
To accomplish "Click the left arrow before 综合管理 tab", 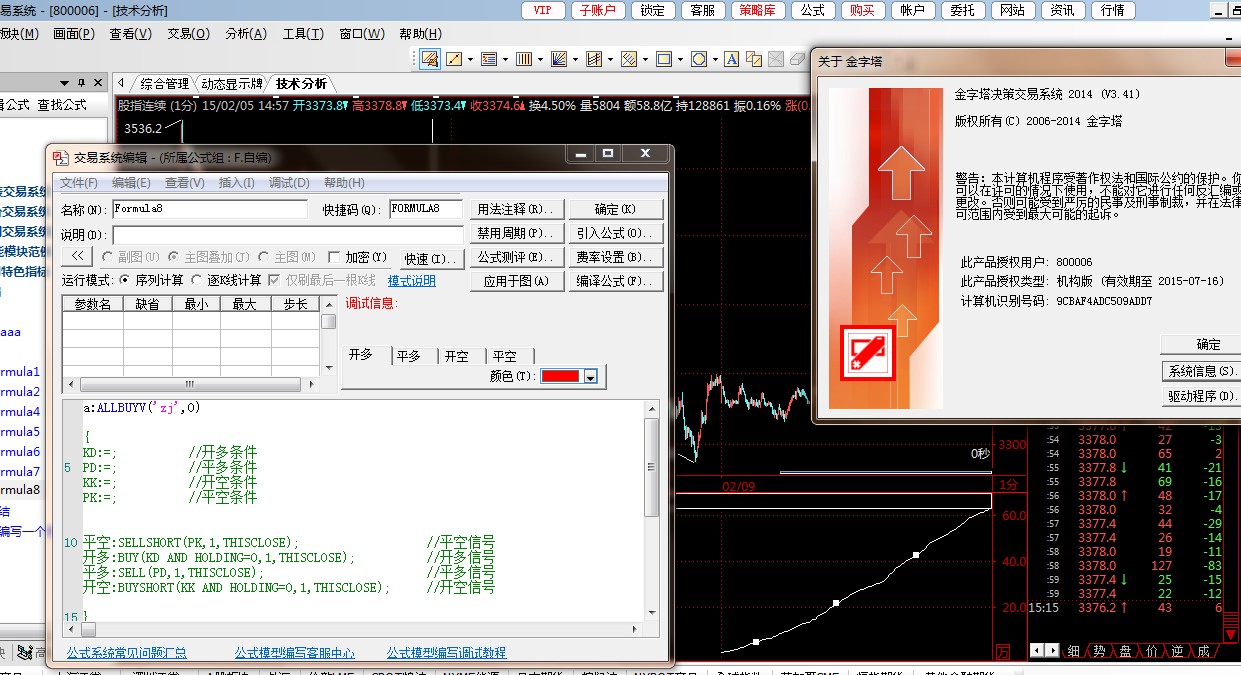I will (x=120, y=83).
